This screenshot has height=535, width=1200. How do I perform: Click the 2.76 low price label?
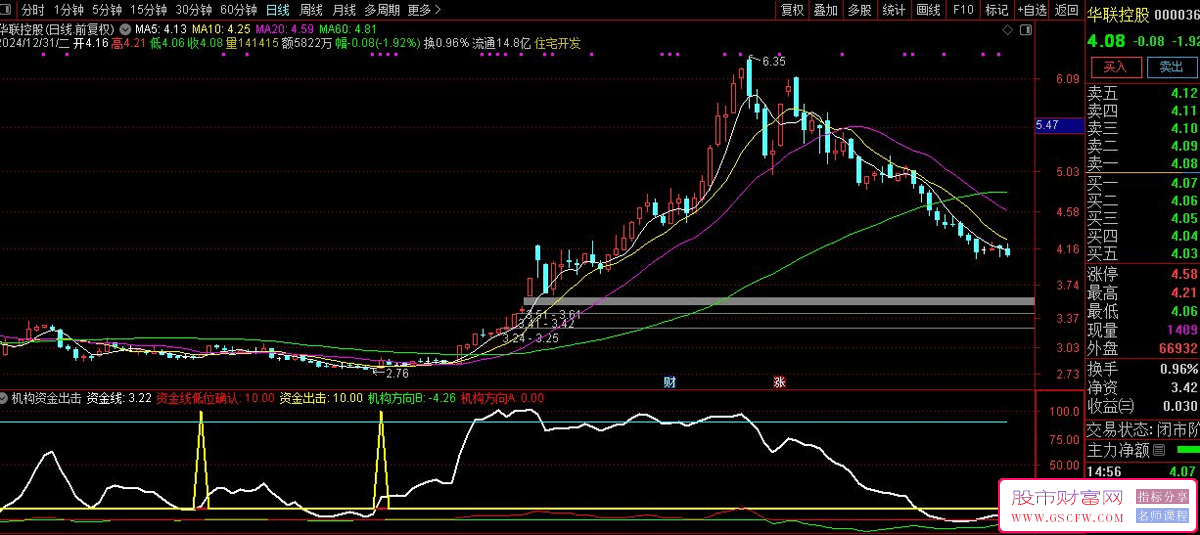pyautogui.click(x=397, y=374)
